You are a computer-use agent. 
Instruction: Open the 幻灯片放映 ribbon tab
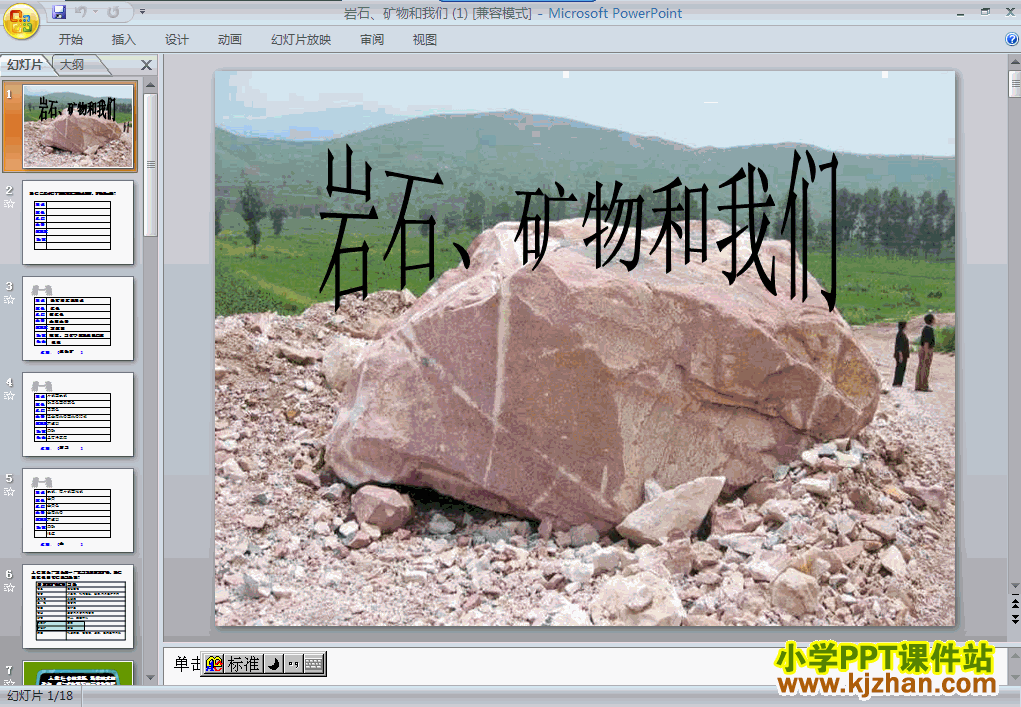pyautogui.click(x=301, y=40)
